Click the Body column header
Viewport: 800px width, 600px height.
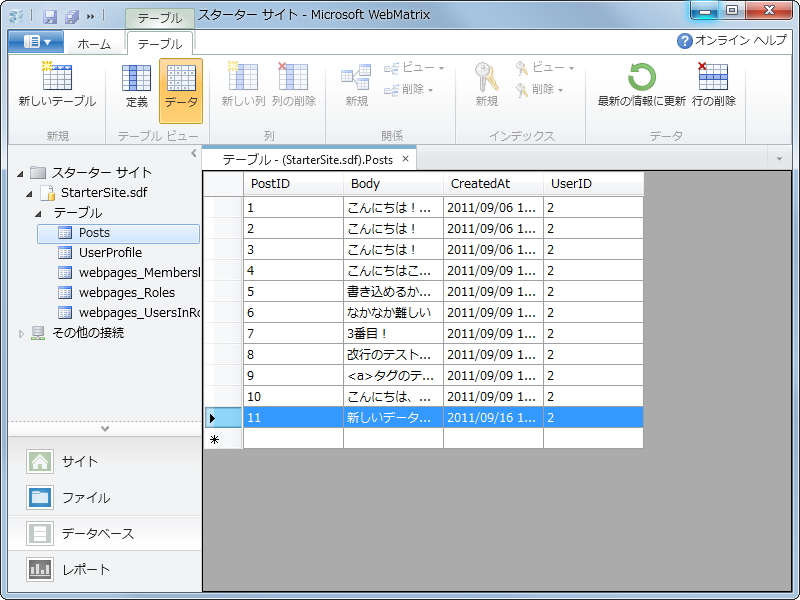(x=393, y=184)
